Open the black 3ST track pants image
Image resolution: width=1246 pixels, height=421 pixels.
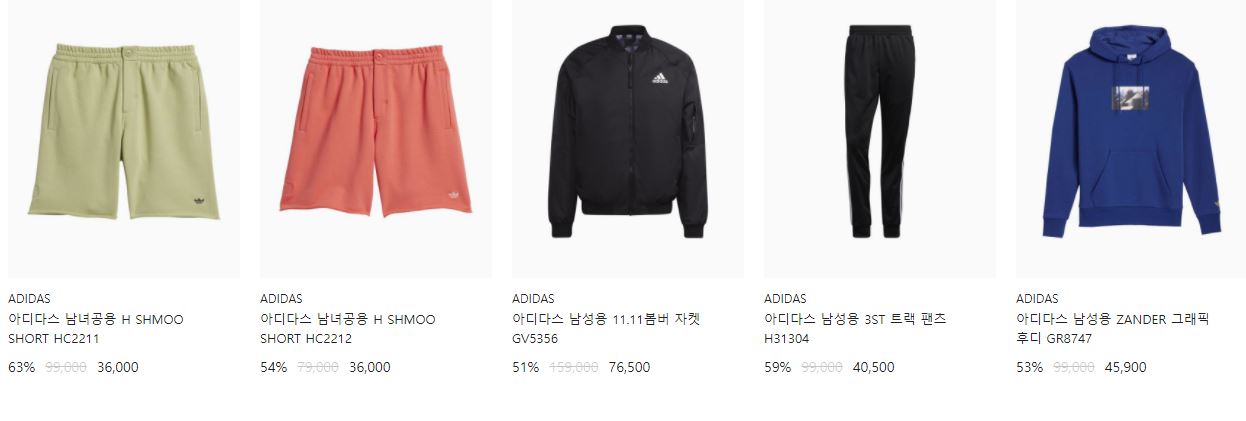click(880, 138)
